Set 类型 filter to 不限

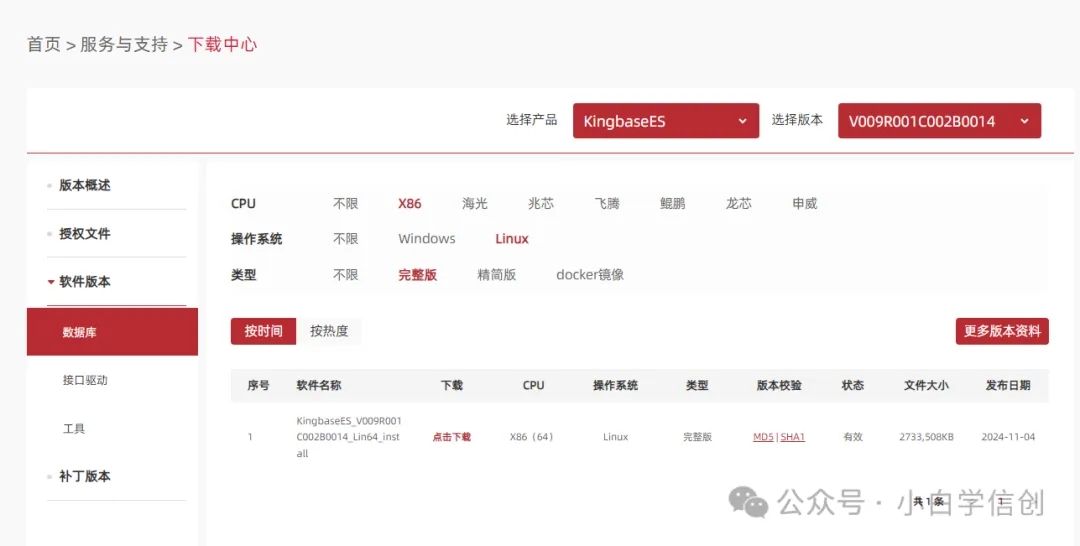345,275
